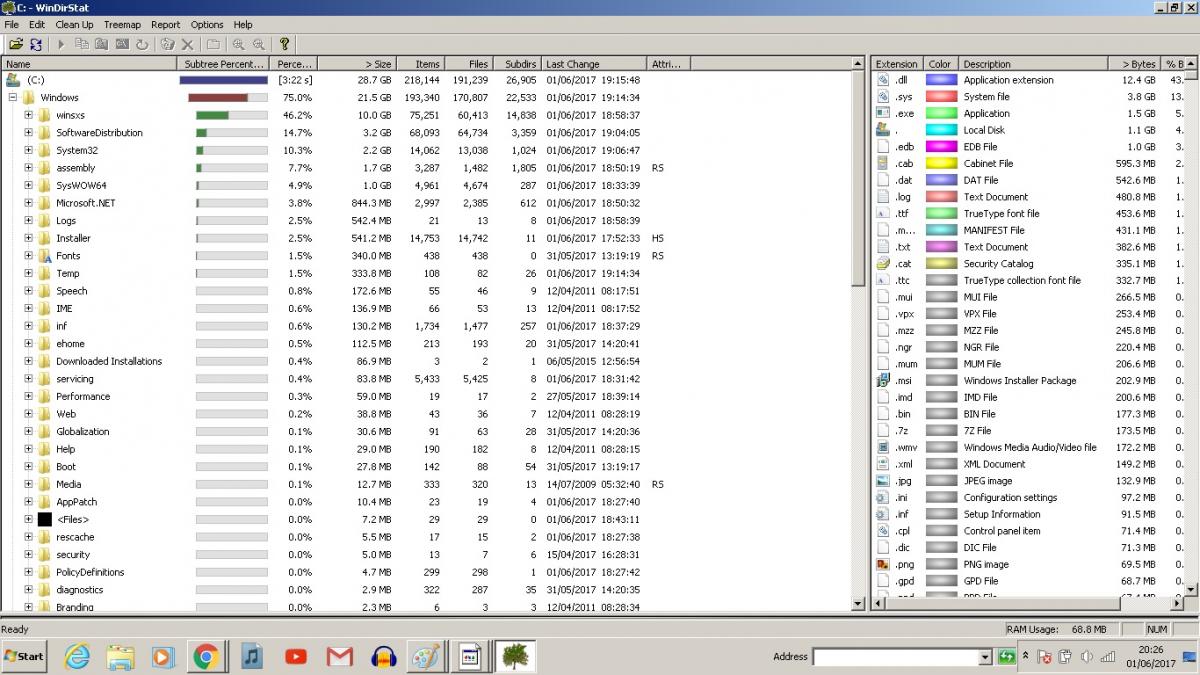Open the Audacity headphones taskbar icon
This screenshot has width=1200, height=675.
pyautogui.click(x=384, y=656)
